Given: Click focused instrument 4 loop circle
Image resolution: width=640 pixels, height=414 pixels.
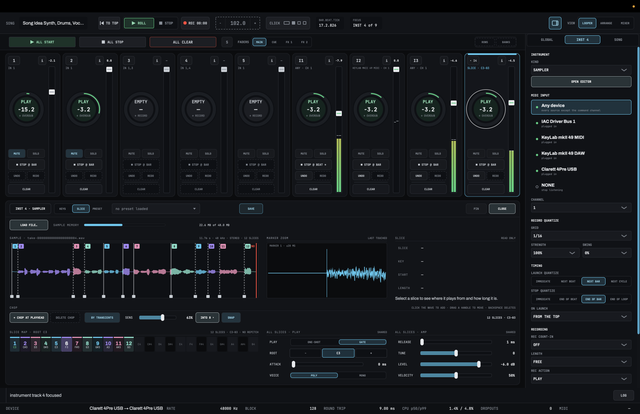Looking at the screenshot, I should [x=486, y=109].
